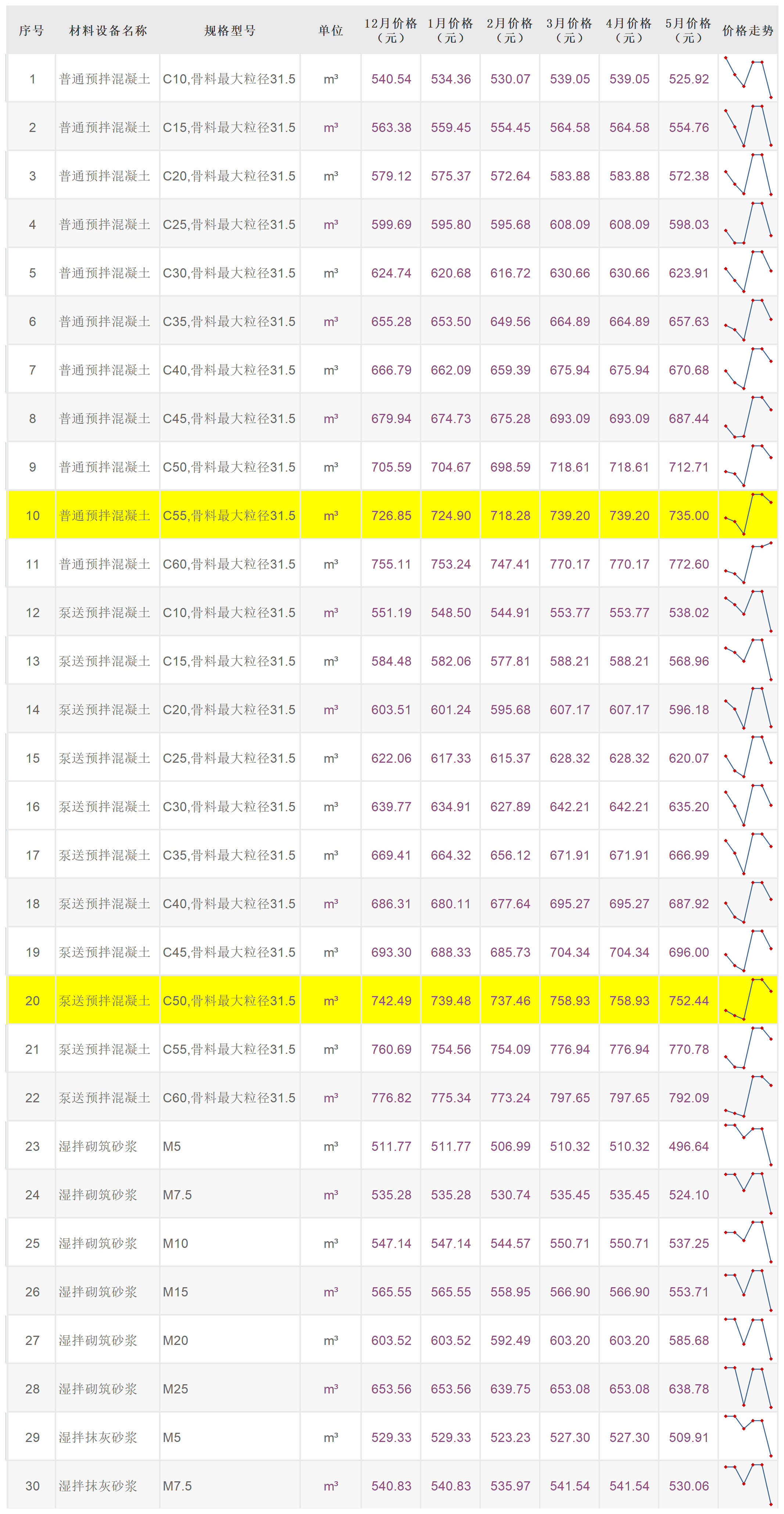Click the 12月价格 column header

pyautogui.click(x=391, y=31)
